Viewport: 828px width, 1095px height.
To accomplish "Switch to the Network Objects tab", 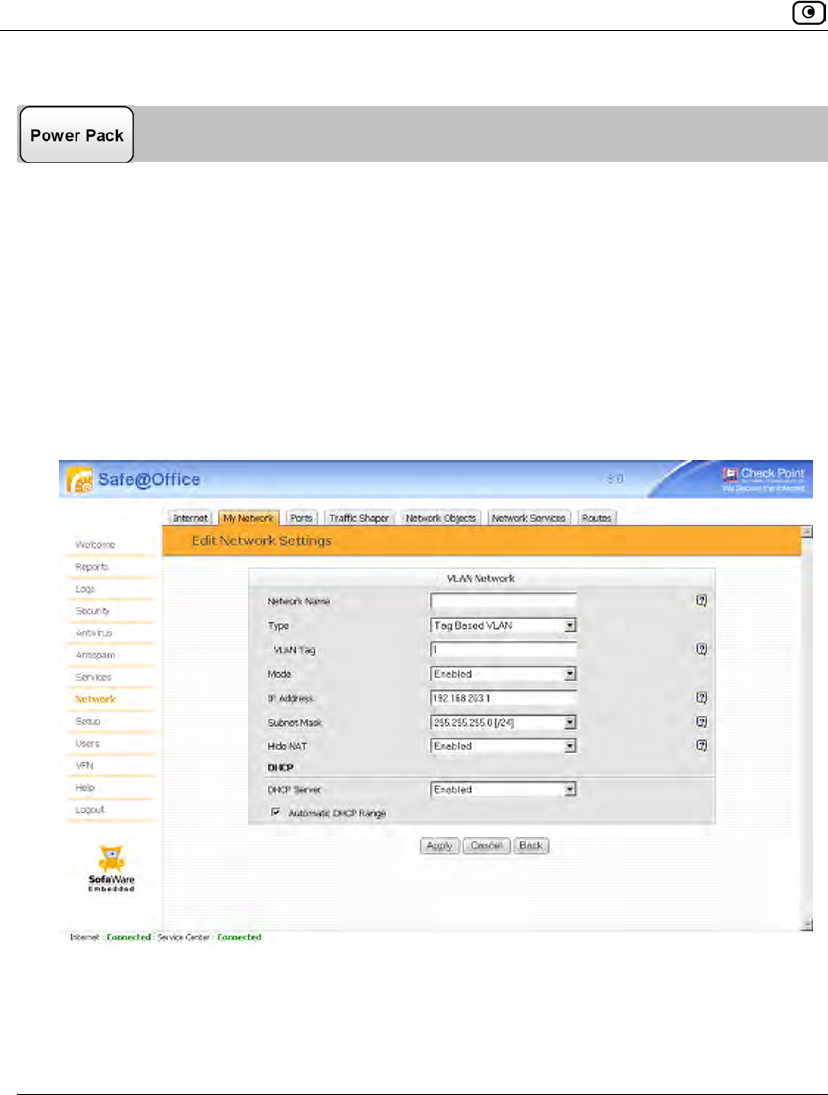I will (441, 518).
